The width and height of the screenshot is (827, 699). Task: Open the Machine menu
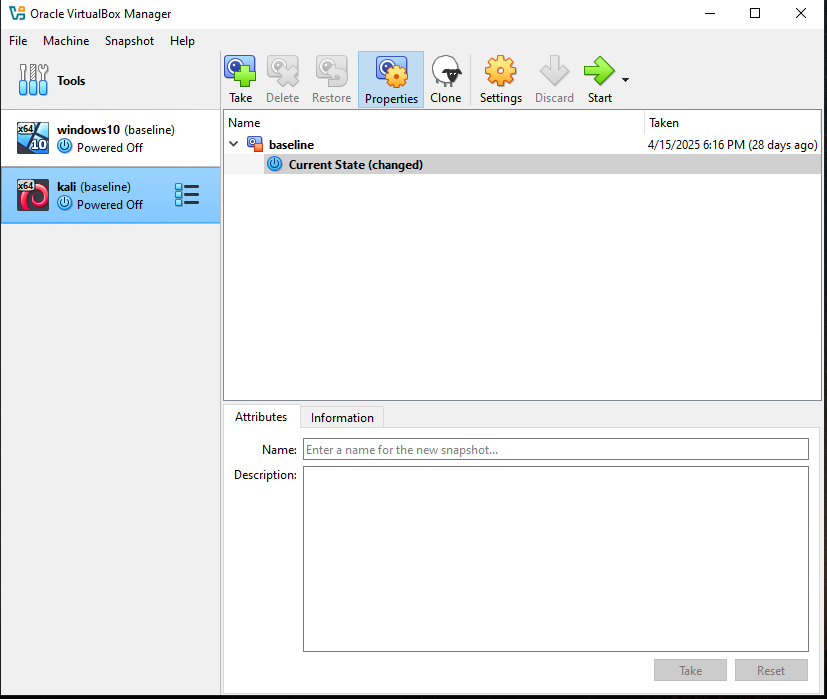66,41
